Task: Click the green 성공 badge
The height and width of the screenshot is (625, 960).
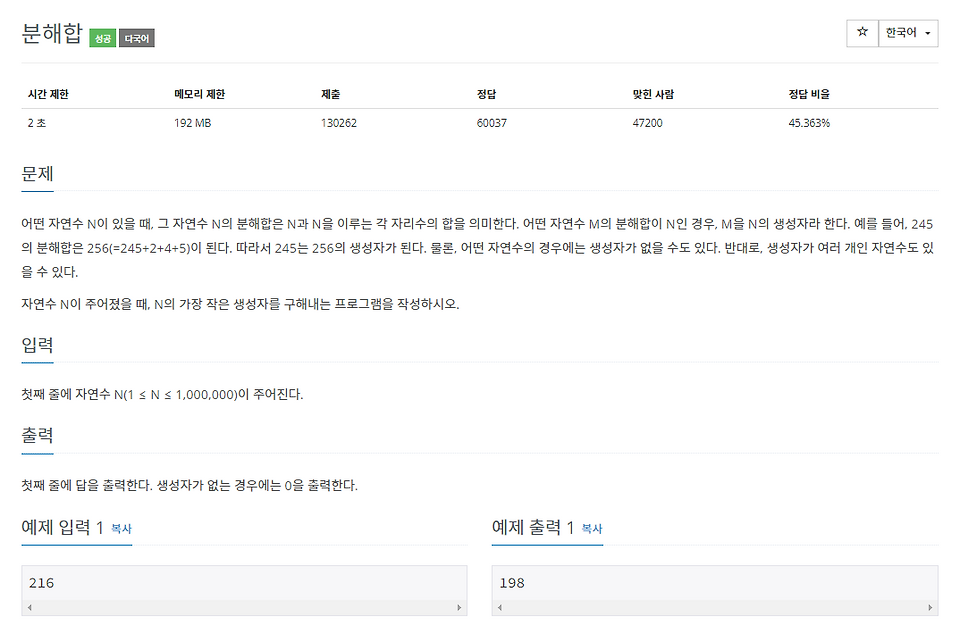Action: click(x=102, y=38)
